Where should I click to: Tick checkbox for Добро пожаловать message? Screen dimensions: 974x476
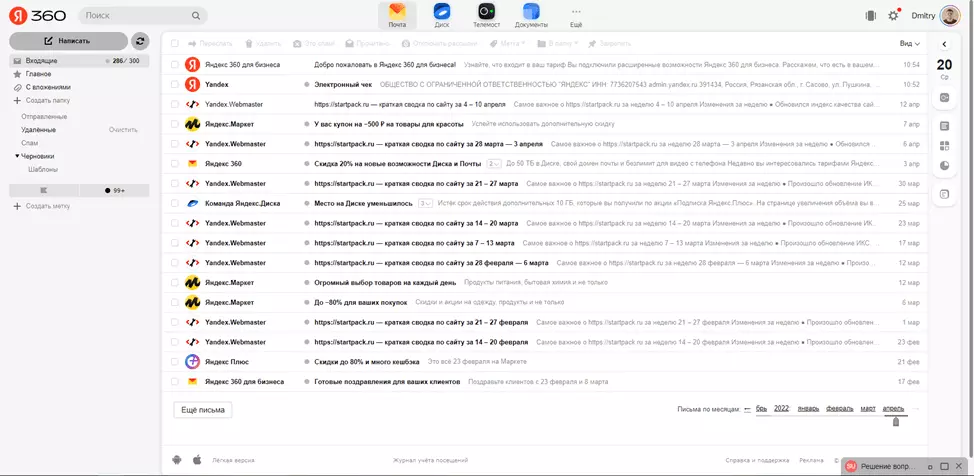175,65
